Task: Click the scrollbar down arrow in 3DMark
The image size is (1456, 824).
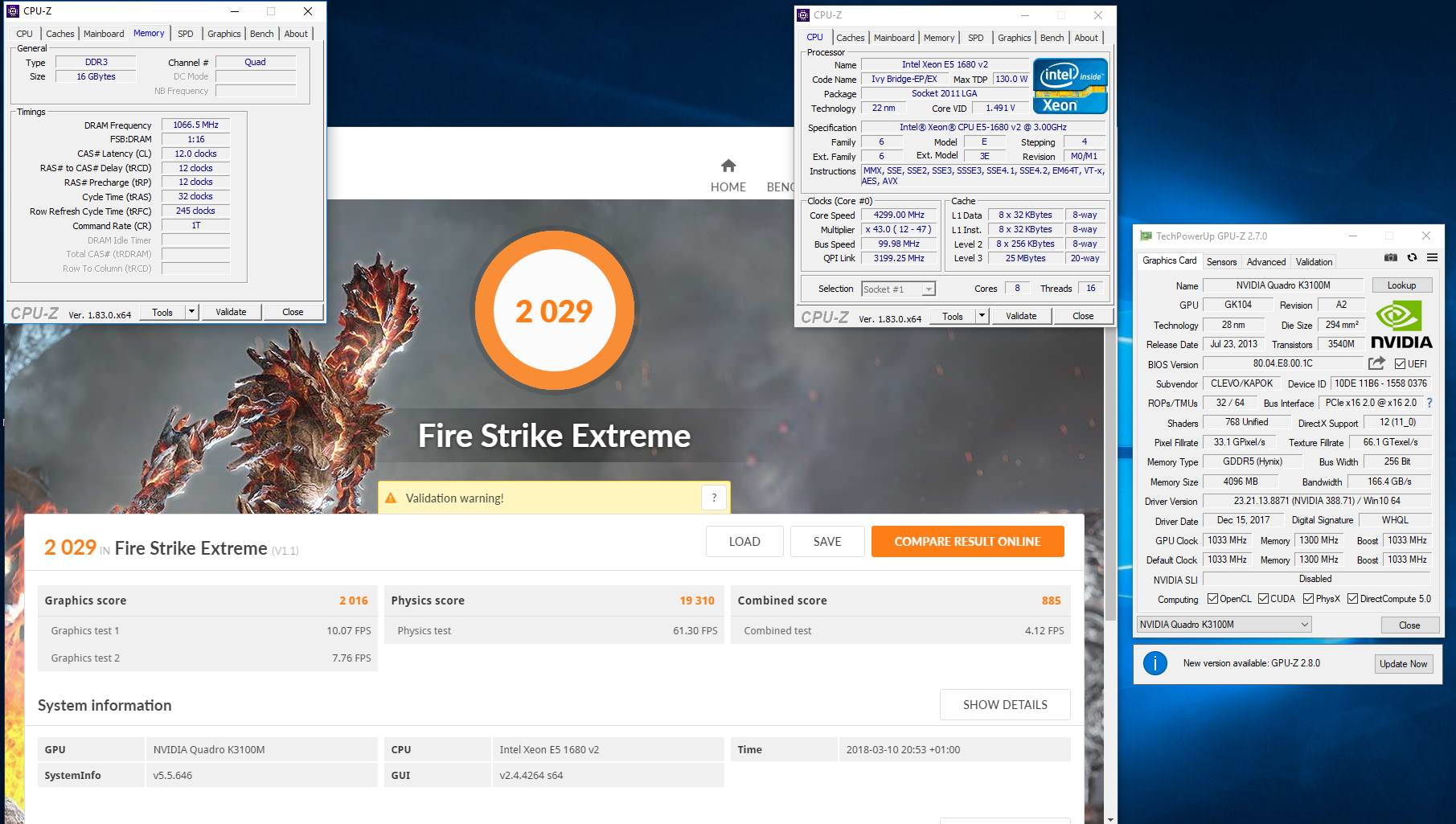Action: pyautogui.click(x=1111, y=818)
